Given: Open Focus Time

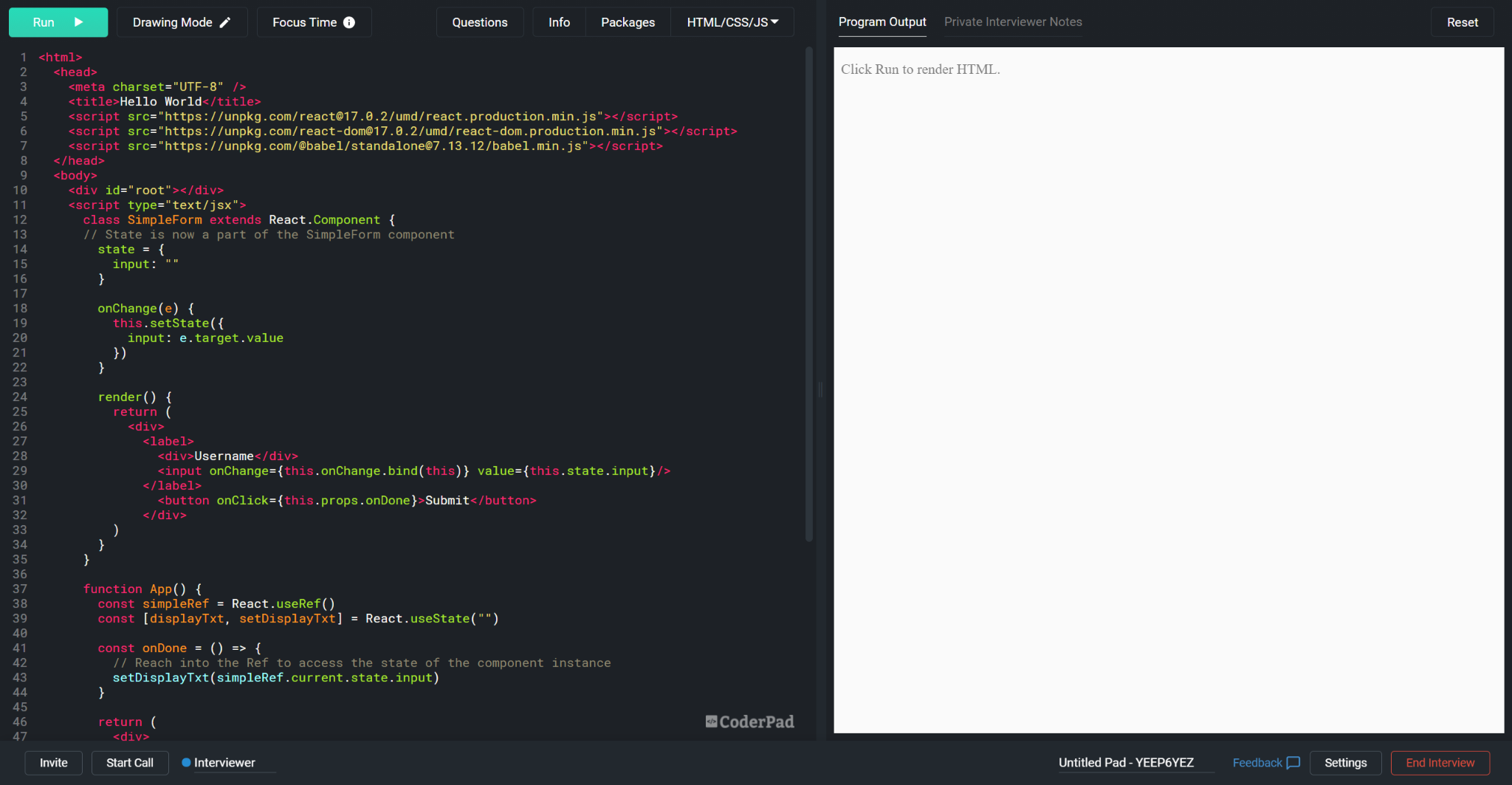Looking at the screenshot, I should [x=314, y=22].
